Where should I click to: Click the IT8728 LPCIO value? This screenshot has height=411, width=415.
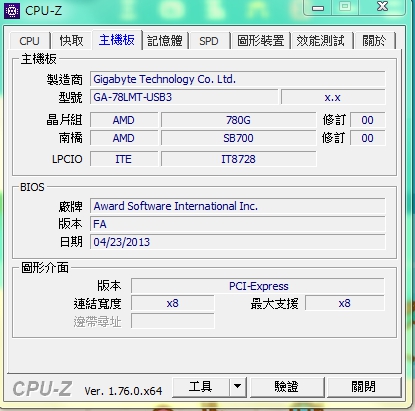pos(238,159)
